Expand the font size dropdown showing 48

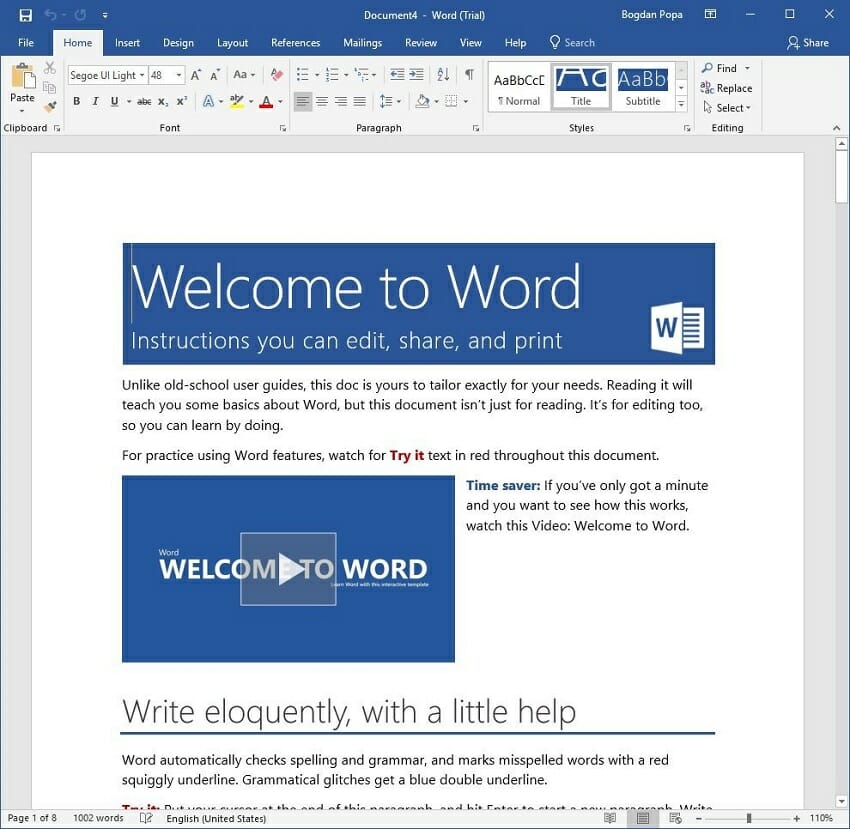pyautogui.click(x=179, y=75)
